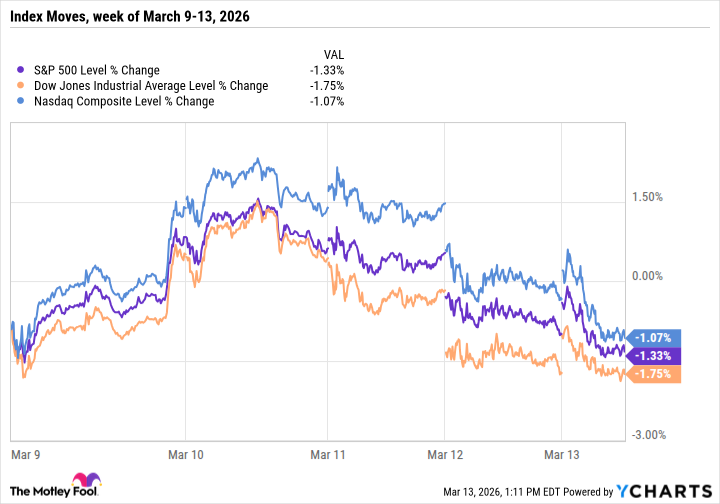Viewport: 720px width, 504px height.
Task: Click the blue -1.07% end-of-line tag
Action: point(656,338)
